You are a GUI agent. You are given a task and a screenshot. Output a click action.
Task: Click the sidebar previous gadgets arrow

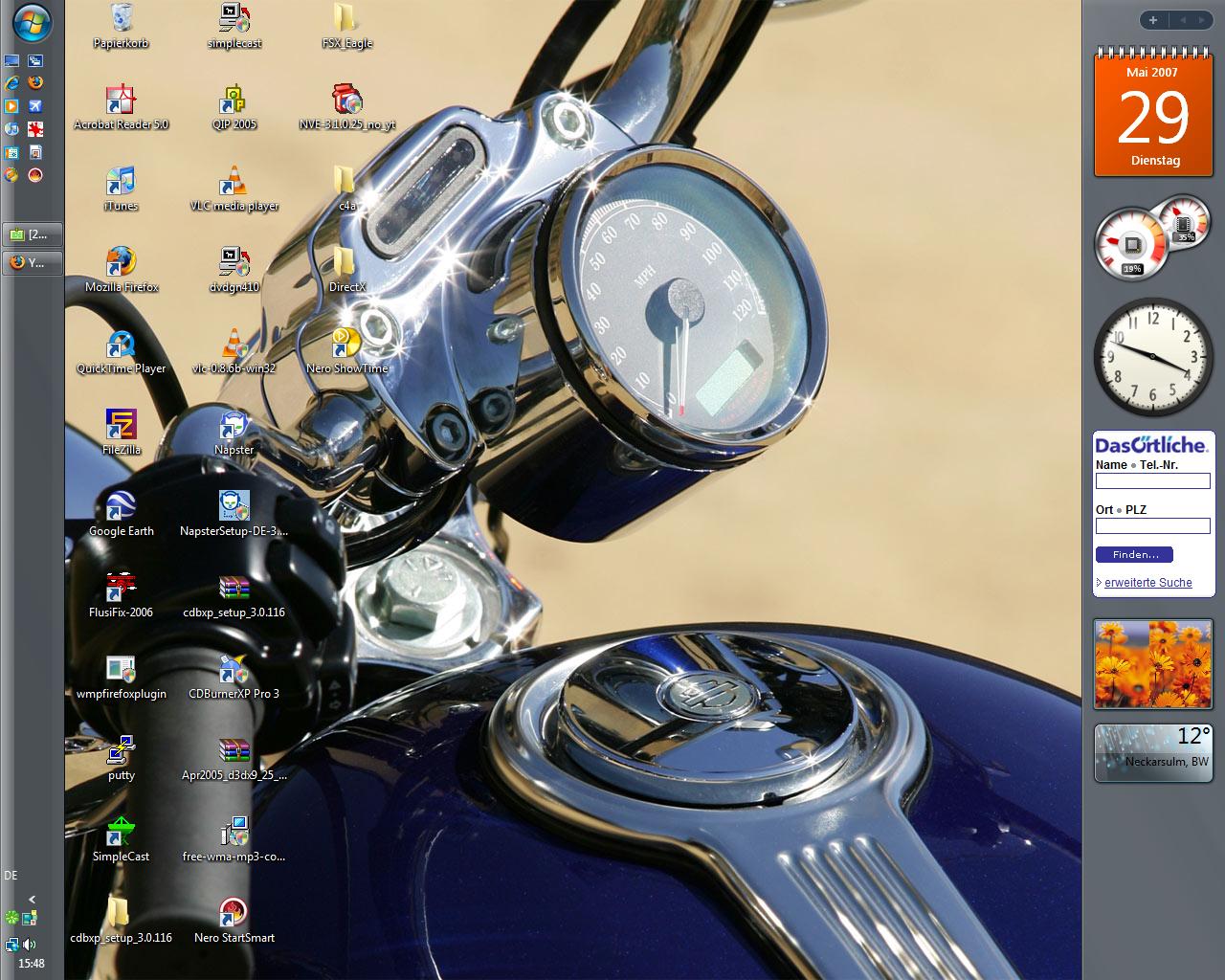click(1182, 20)
